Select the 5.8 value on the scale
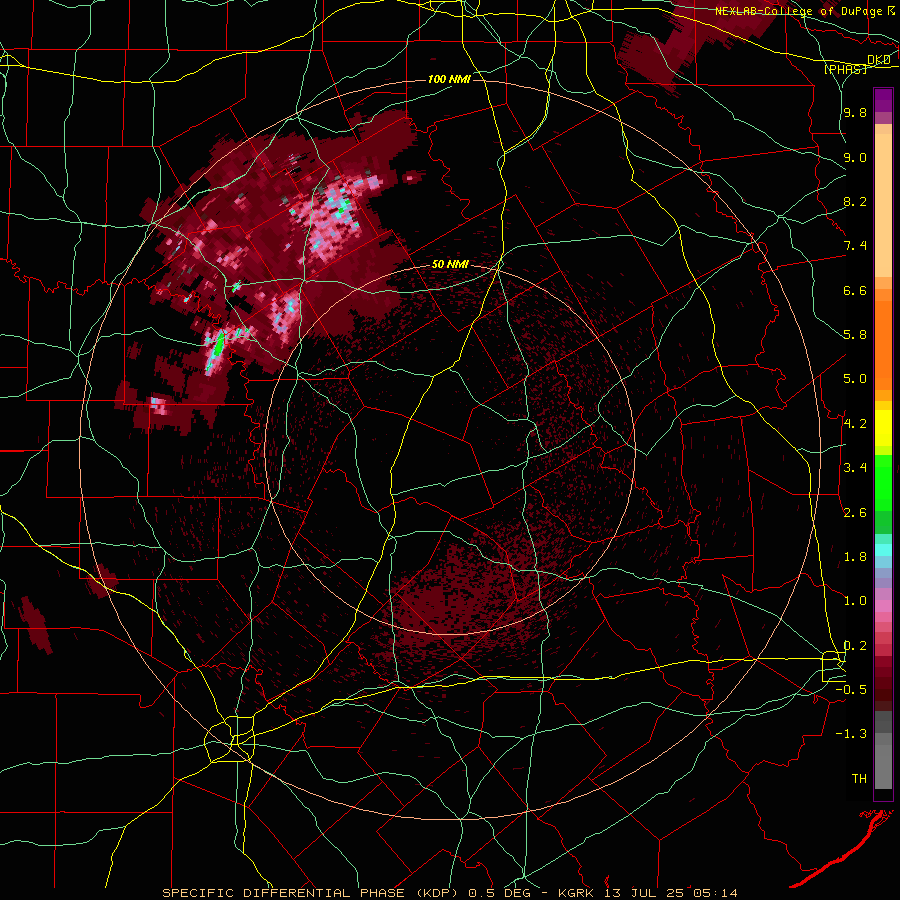The height and width of the screenshot is (900, 900). click(855, 335)
